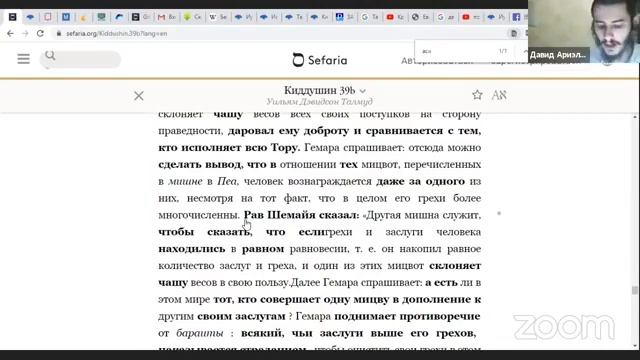Open text display settings icon
The height and width of the screenshot is (360, 640).
499,95
